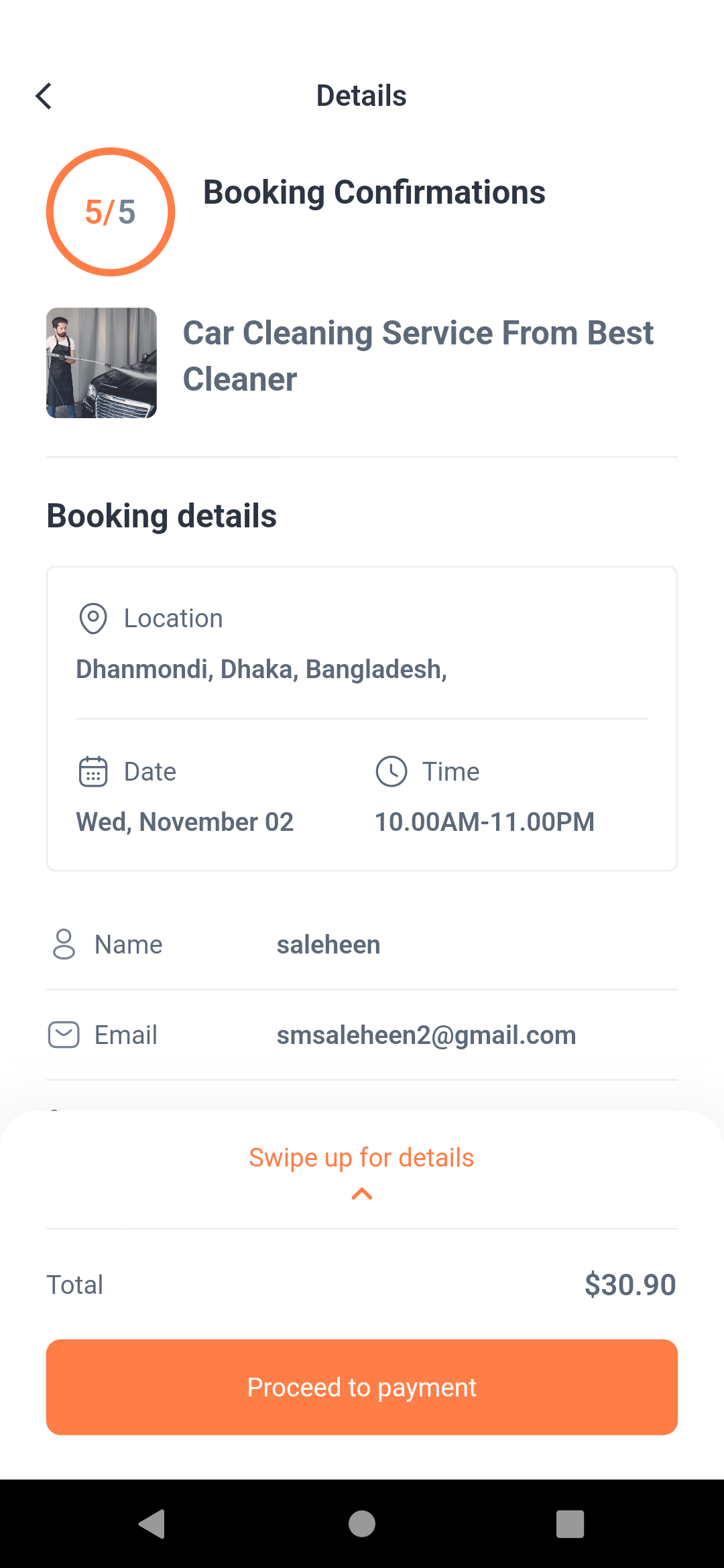The image size is (724, 1568).
Task: Select the Dhanmondi, Dhaka location text
Action: point(261,669)
